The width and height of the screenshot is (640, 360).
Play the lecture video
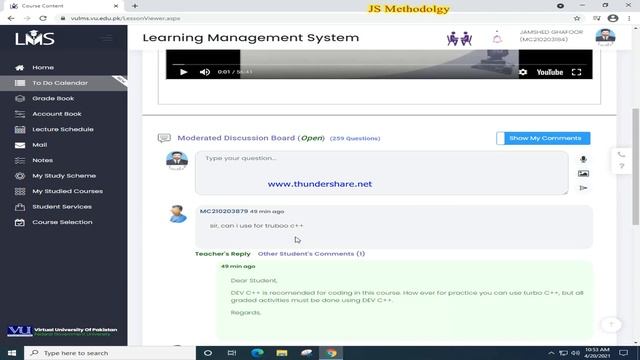tap(184, 72)
